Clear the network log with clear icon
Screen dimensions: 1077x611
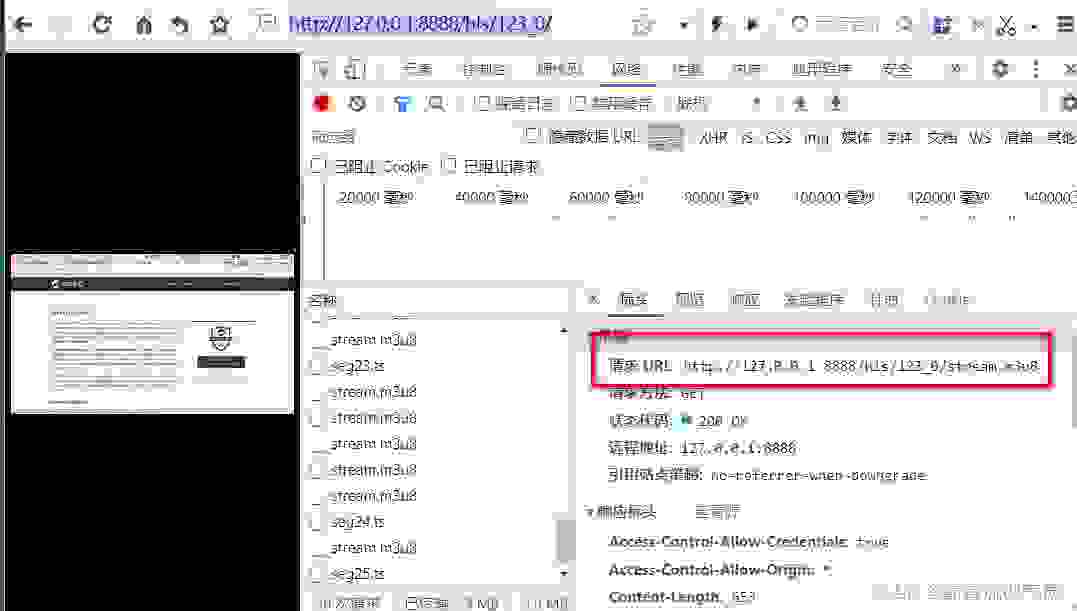[x=356, y=104]
